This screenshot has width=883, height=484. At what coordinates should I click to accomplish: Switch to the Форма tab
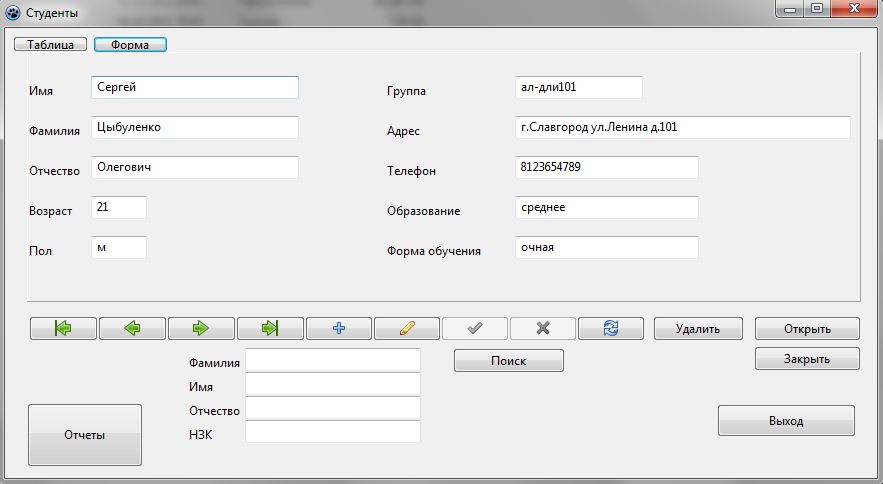130,45
